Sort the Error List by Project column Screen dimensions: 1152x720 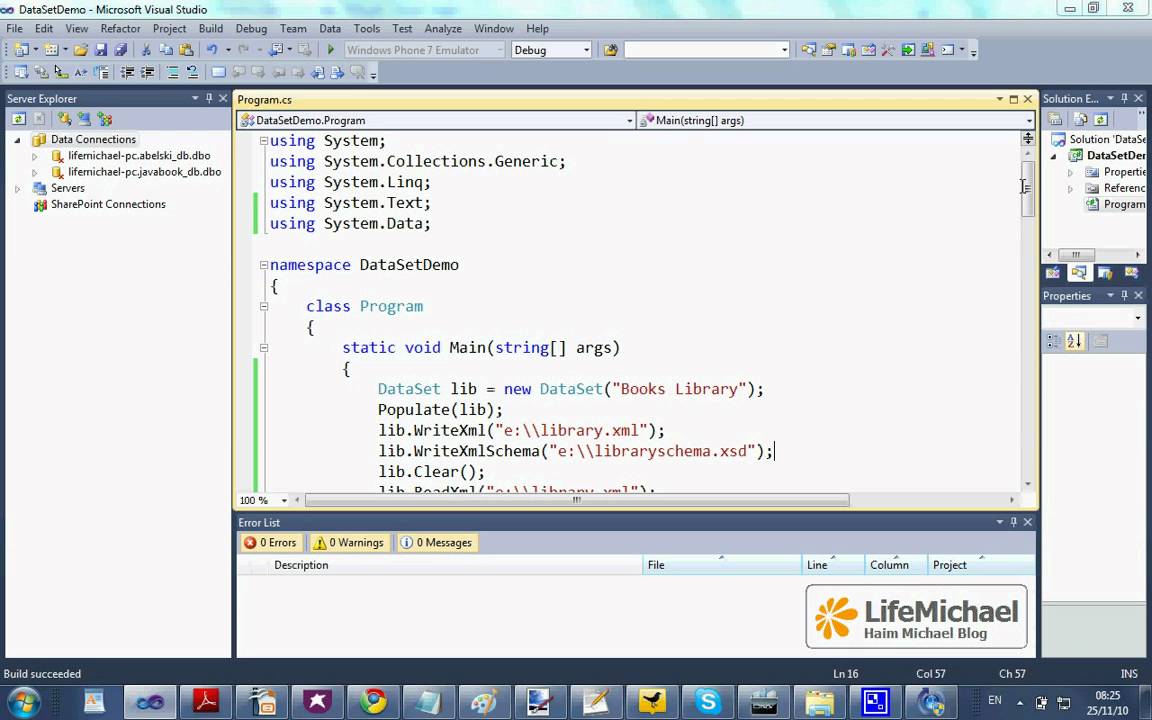[x=980, y=565]
